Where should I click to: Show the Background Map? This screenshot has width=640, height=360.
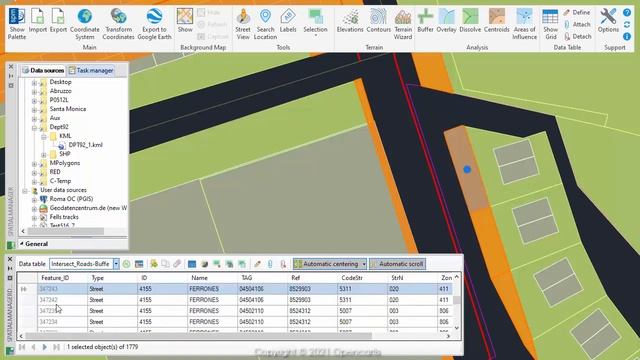(185, 21)
